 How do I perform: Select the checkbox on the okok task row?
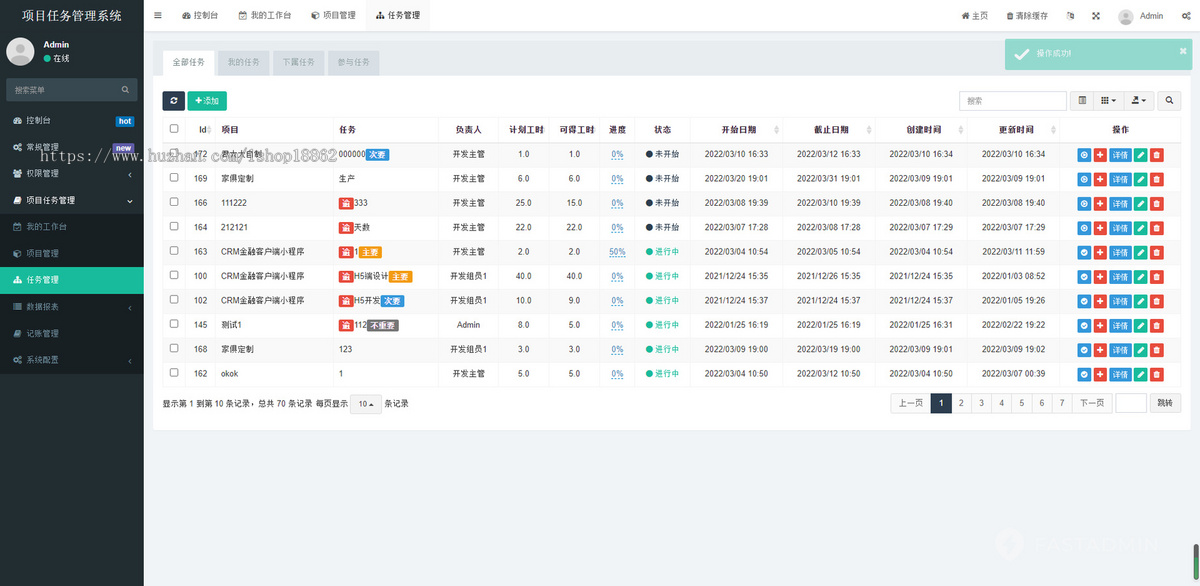click(x=173, y=373)
